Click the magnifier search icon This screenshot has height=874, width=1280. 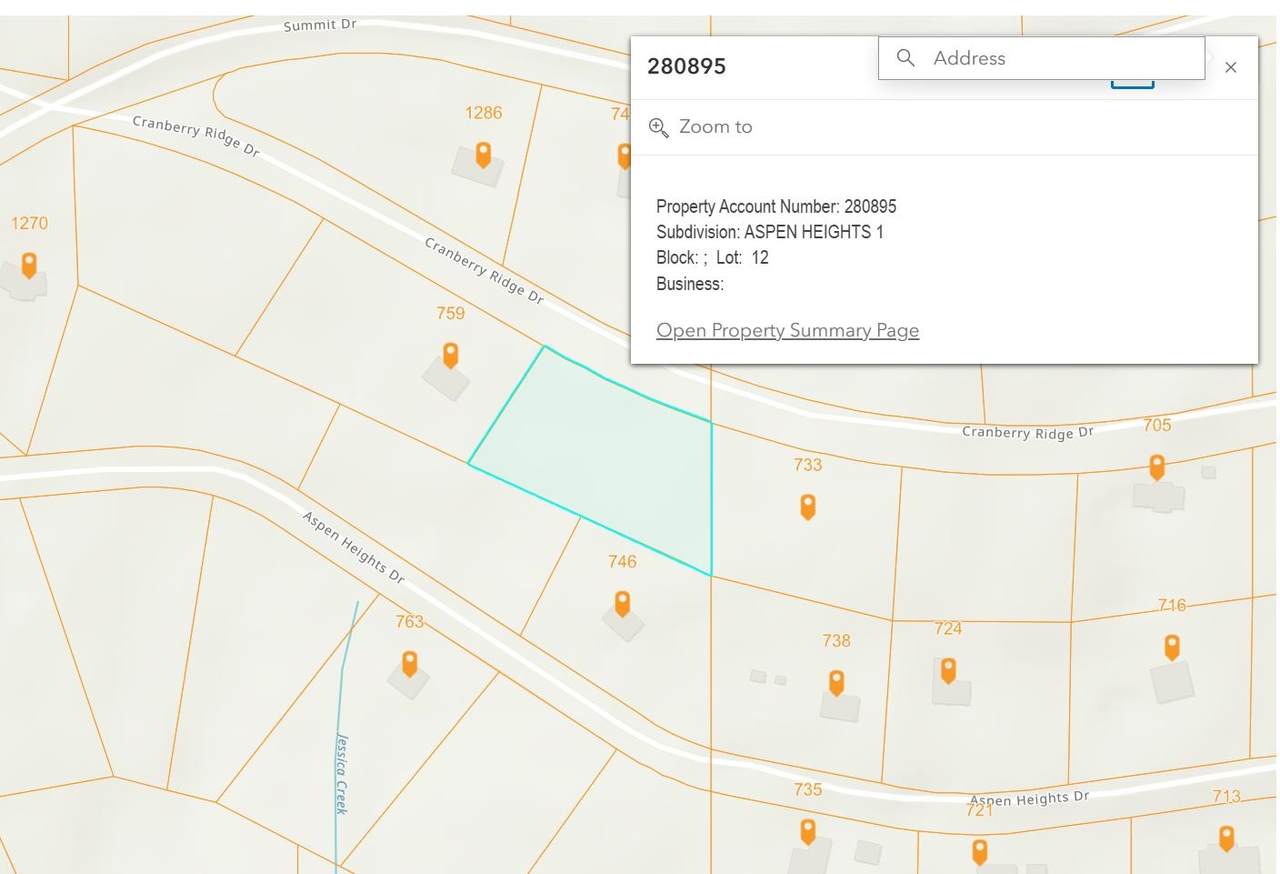pos(906,58)
